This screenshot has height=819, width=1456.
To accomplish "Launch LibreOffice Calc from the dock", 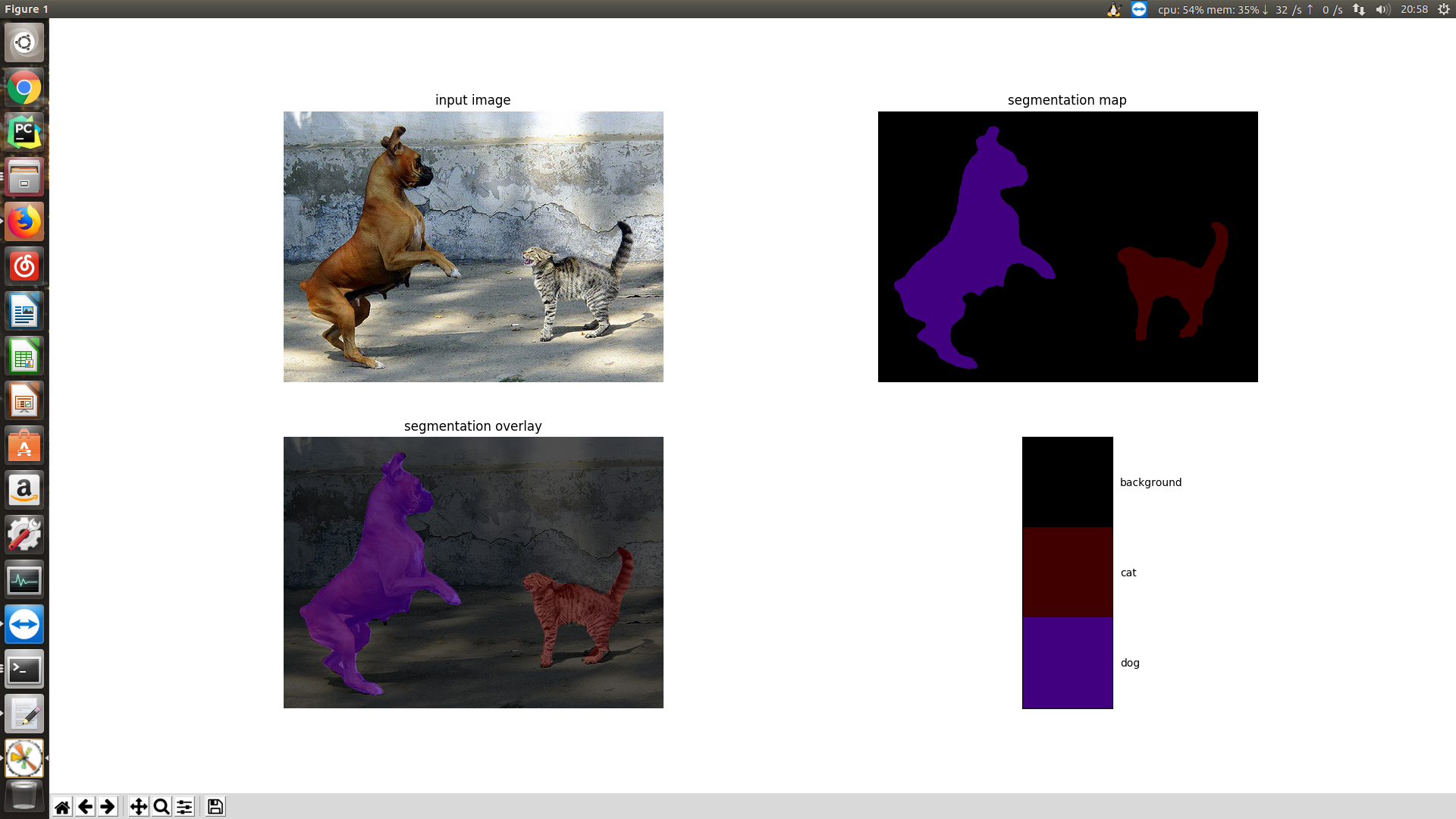I will (24, 355).
